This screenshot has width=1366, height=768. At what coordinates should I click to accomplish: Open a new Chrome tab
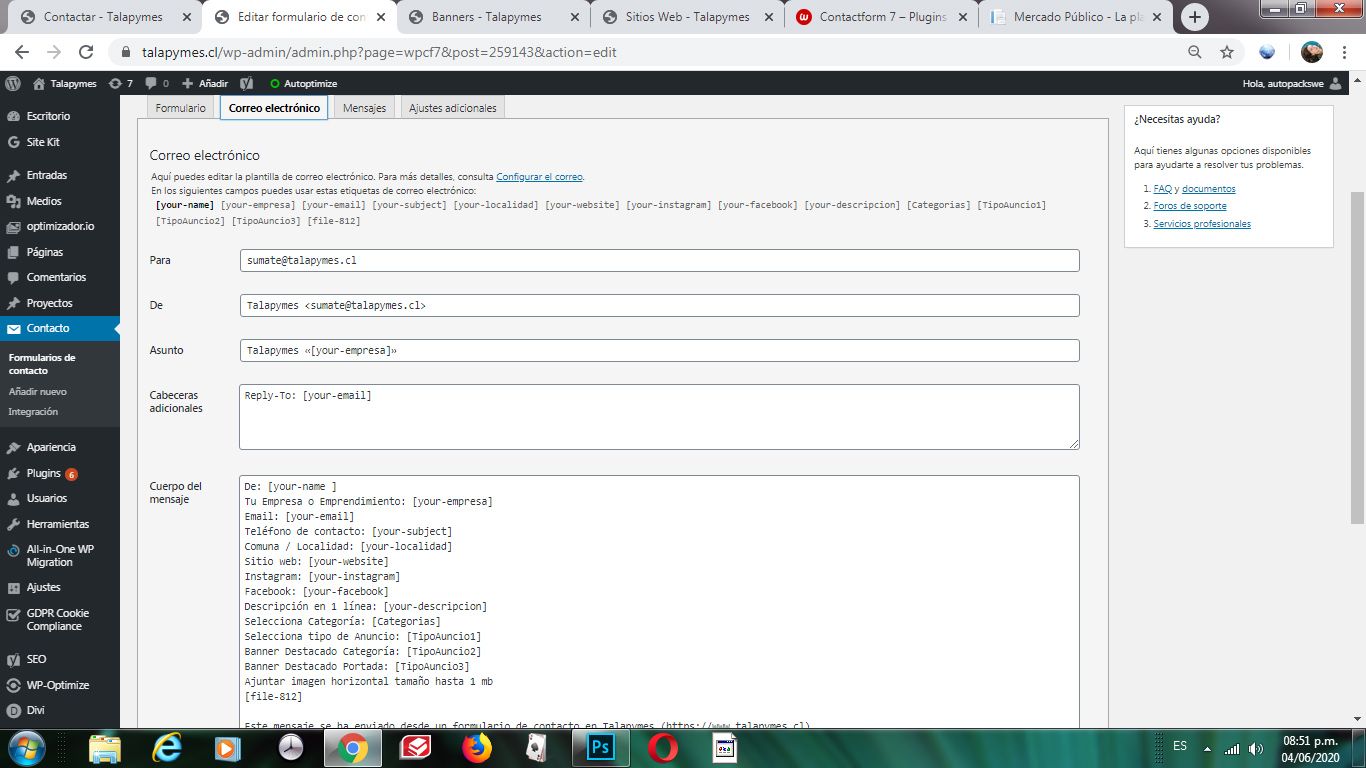tap(1195, 17)
